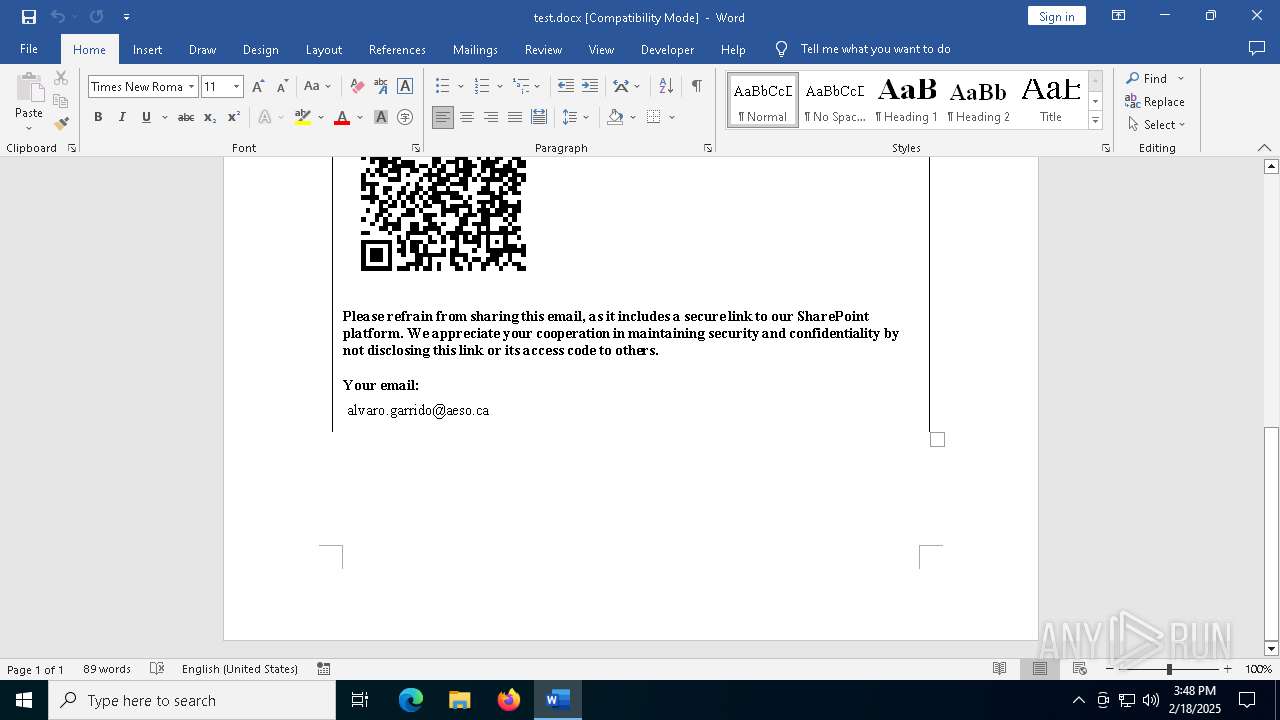Open the Line and Paragraph Spacing menu
The width and height of the screenshot is (1280, 720).
[575, 117]
